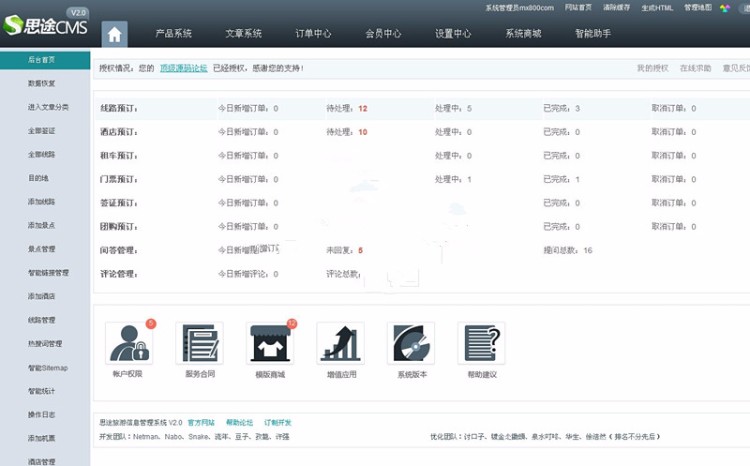Image resolution: width=750 pixels, height=466 pixels.
Task: Open the 增值应用 value-added apps icon
Action: [341, 343]
